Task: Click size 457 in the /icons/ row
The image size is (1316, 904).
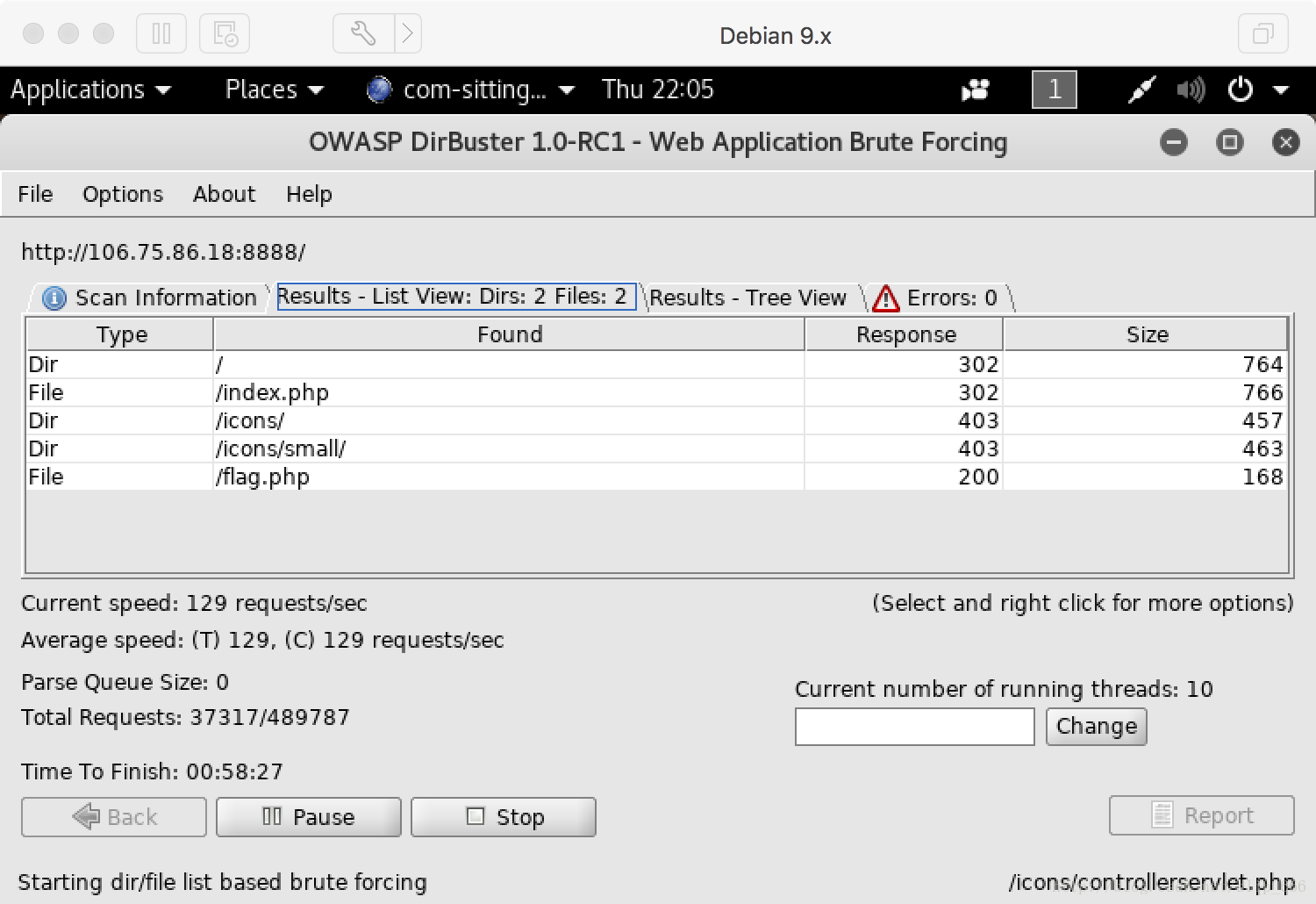Action: pos(1262,420)
